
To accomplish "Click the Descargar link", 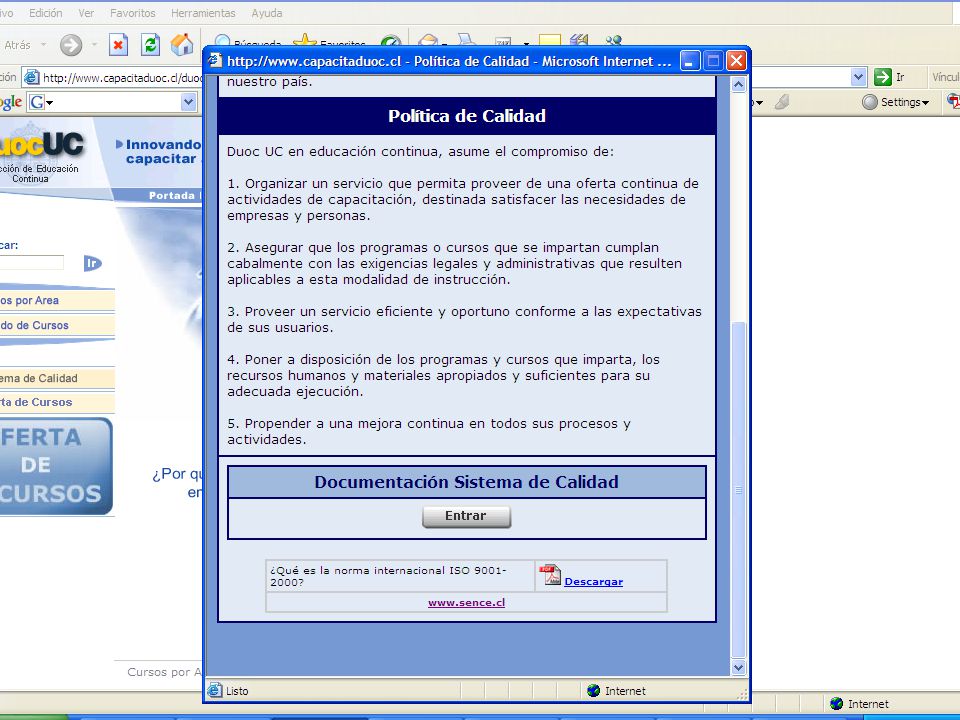I will [x=593, y=582].
